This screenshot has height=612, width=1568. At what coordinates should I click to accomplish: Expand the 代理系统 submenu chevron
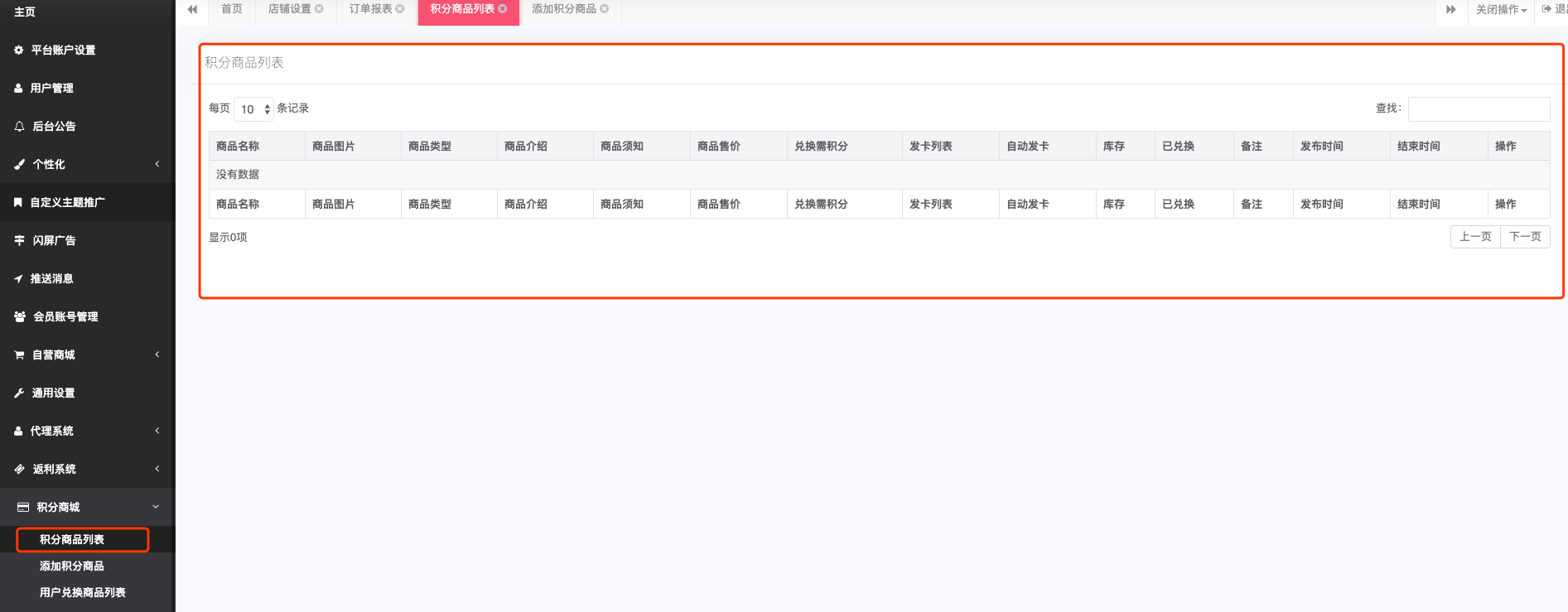pos(157,431)
